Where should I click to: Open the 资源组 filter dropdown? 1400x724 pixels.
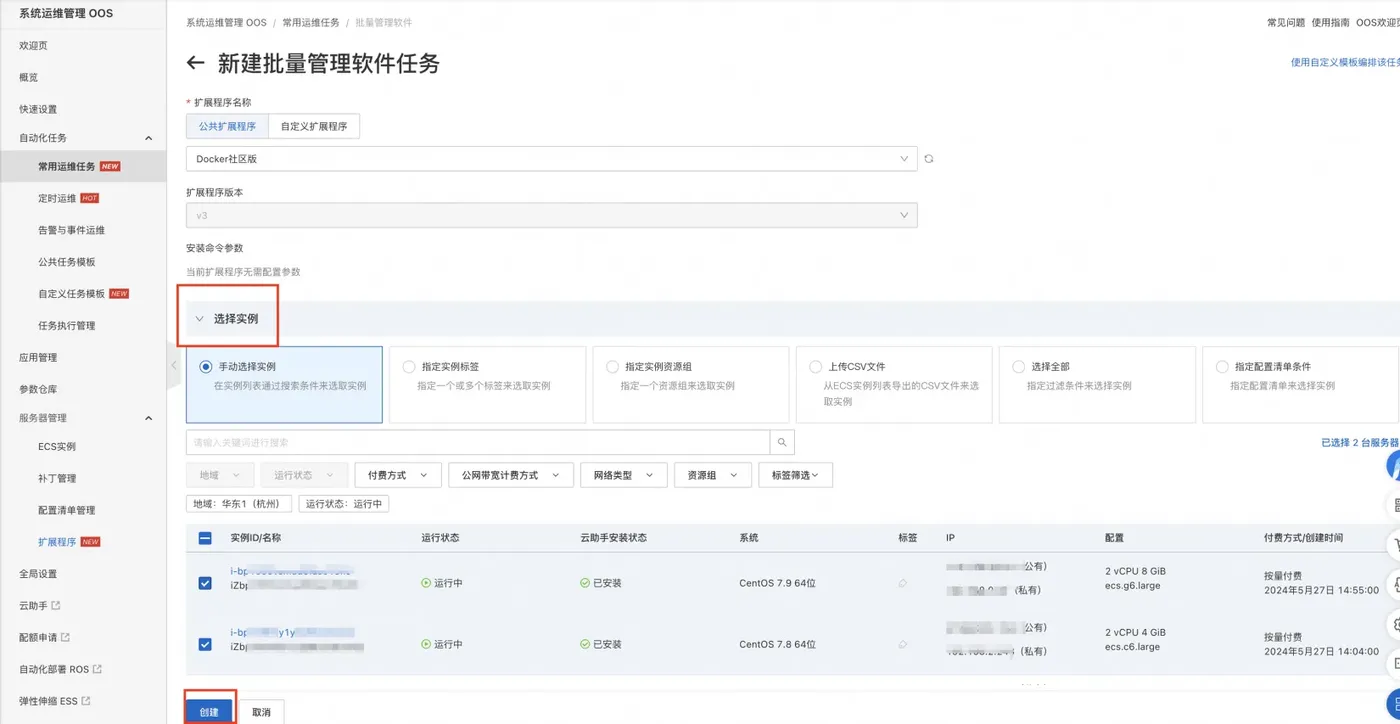tap(712, 475)
